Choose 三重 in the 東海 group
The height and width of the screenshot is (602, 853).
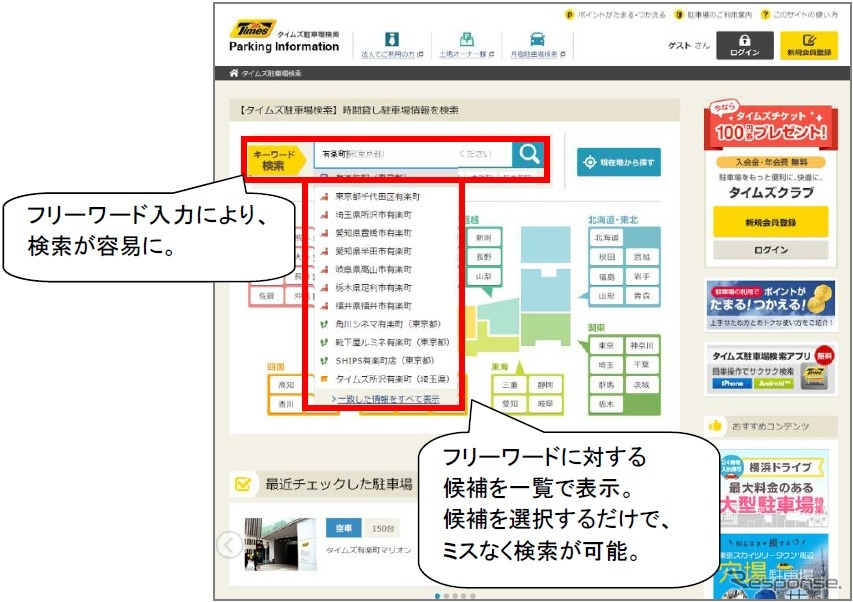coord(510,385)
